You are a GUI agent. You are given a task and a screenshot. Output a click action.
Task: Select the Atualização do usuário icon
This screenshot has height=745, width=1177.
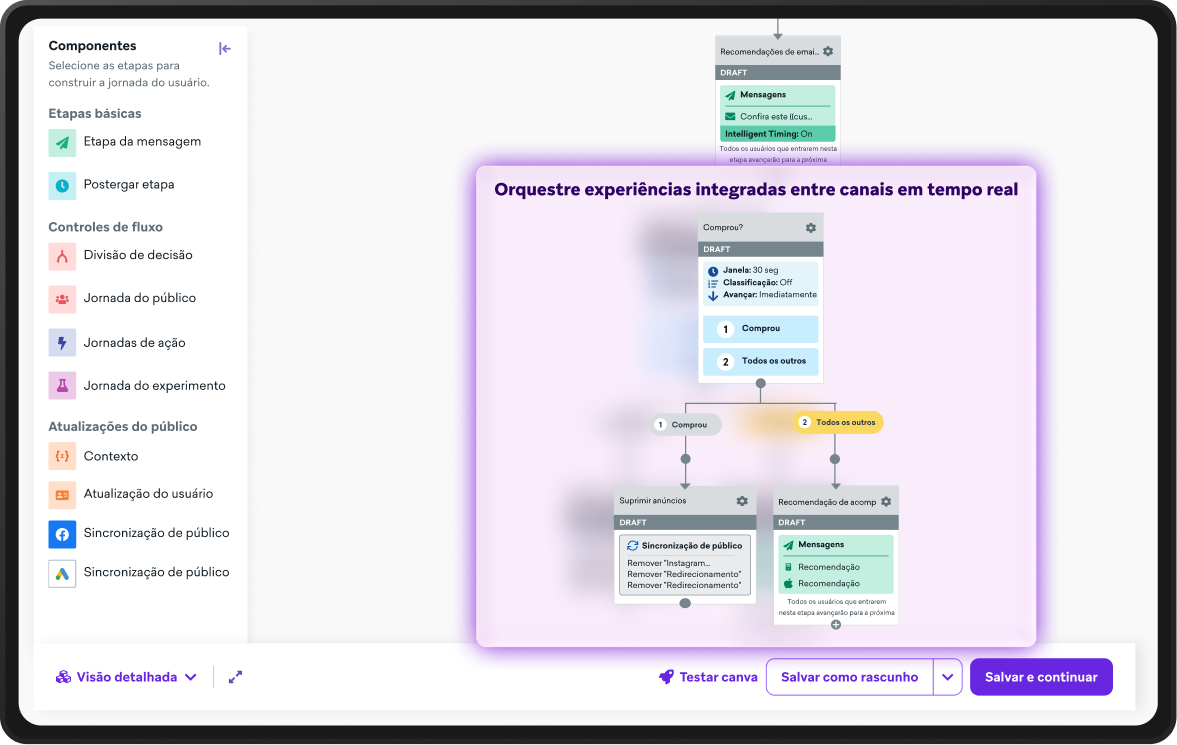(62, 495)
